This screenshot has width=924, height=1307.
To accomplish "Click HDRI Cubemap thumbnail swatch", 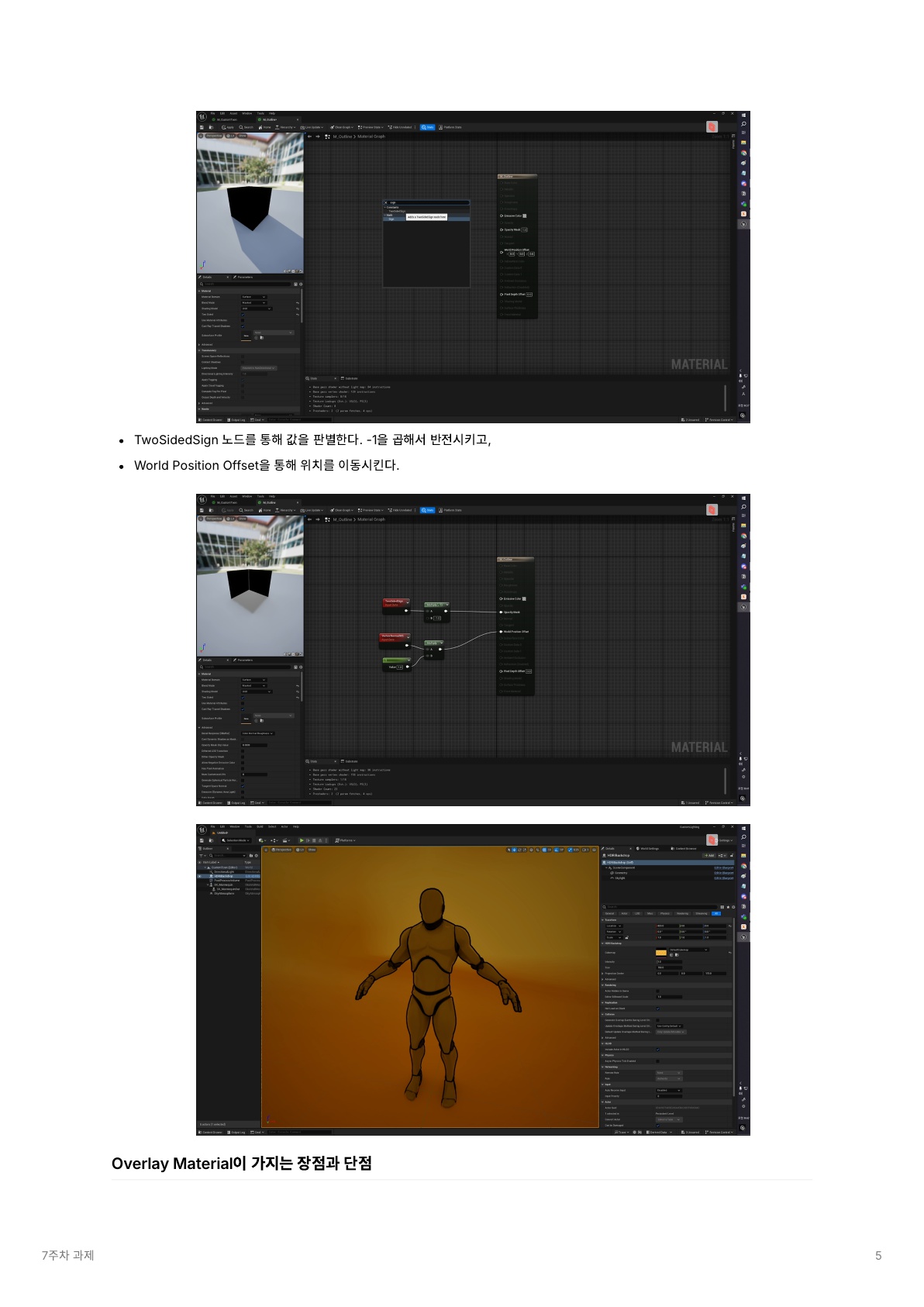I will click(x=661, y=953).
